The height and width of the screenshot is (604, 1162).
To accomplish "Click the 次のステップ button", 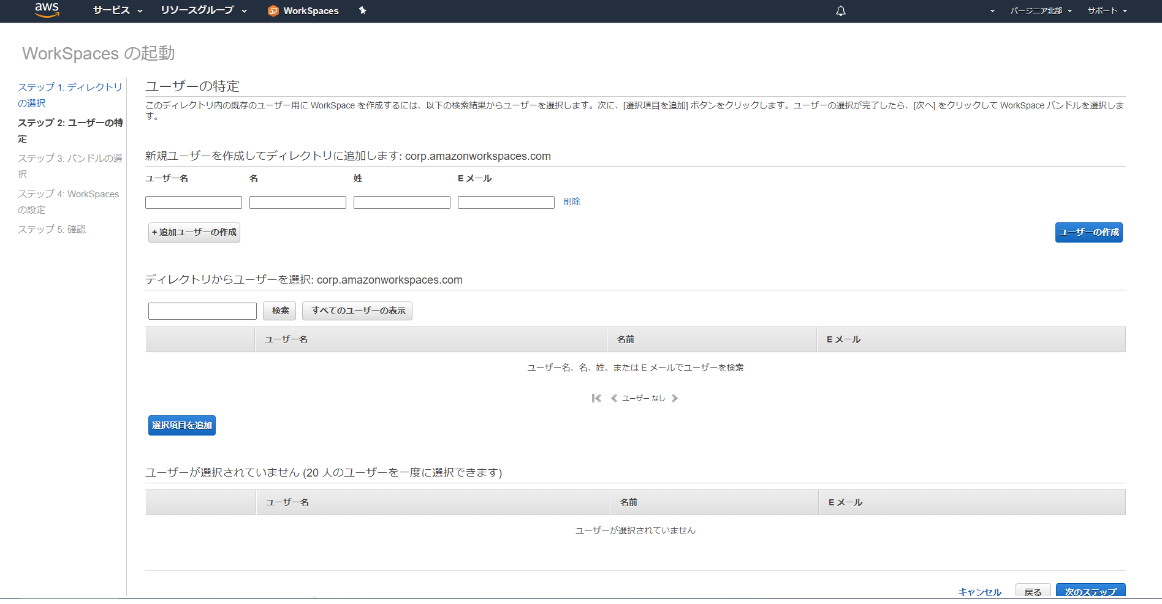I will pos(1091,591).
